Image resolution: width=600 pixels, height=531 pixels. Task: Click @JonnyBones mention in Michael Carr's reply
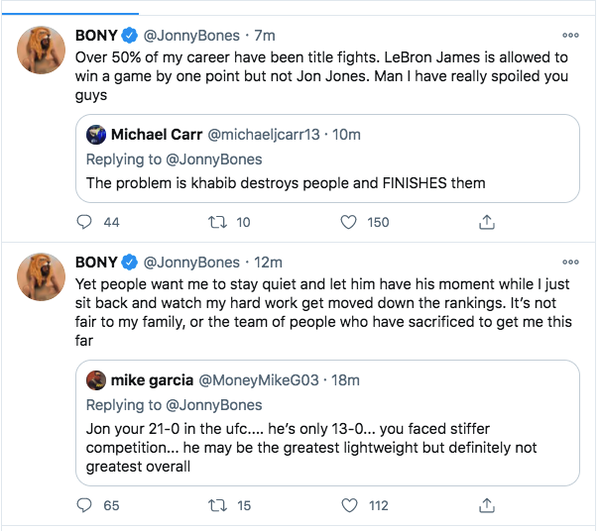[215, 159]
